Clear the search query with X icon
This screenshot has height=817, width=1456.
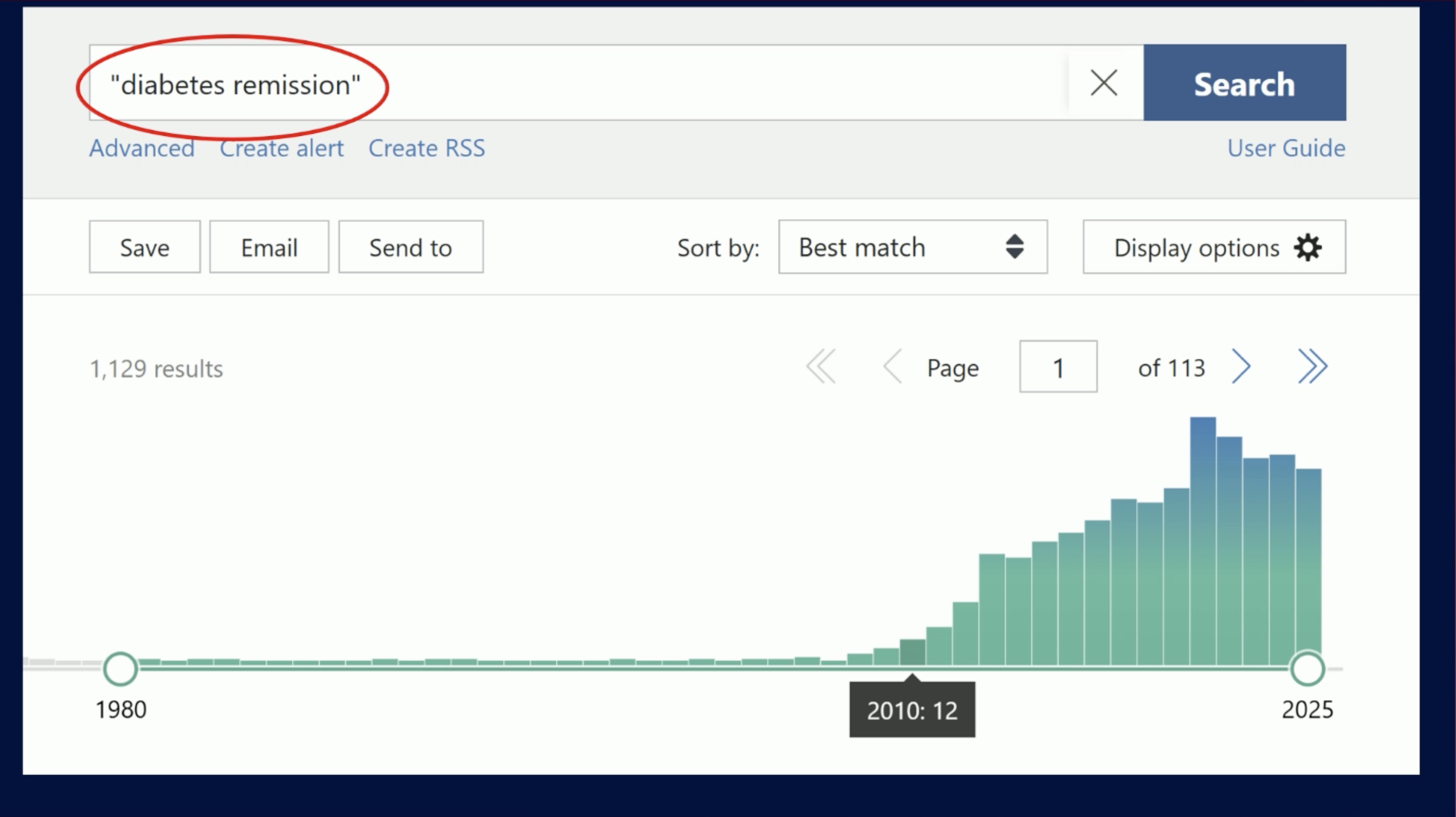point(1104,83)
